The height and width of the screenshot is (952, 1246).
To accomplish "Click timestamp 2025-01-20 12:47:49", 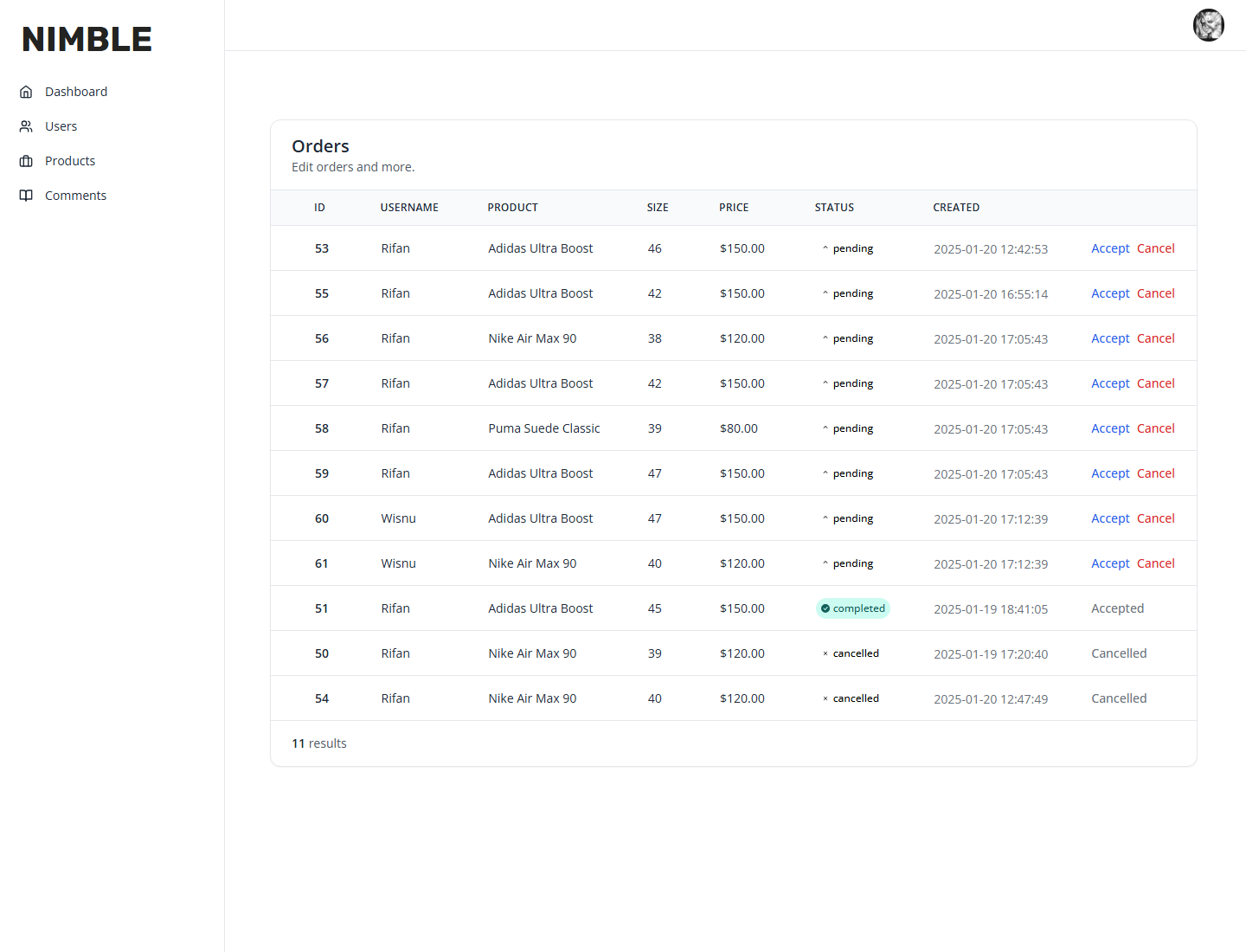I will pos(991,699).
